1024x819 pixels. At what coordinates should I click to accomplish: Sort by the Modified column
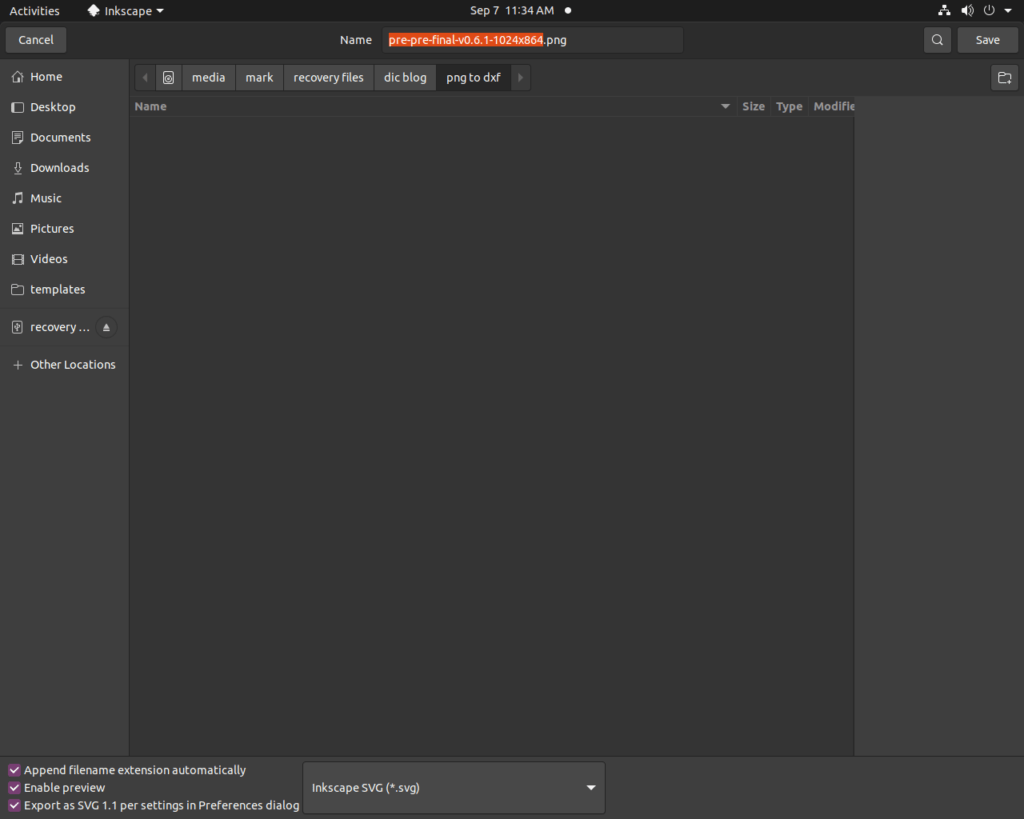click(833, 106)
